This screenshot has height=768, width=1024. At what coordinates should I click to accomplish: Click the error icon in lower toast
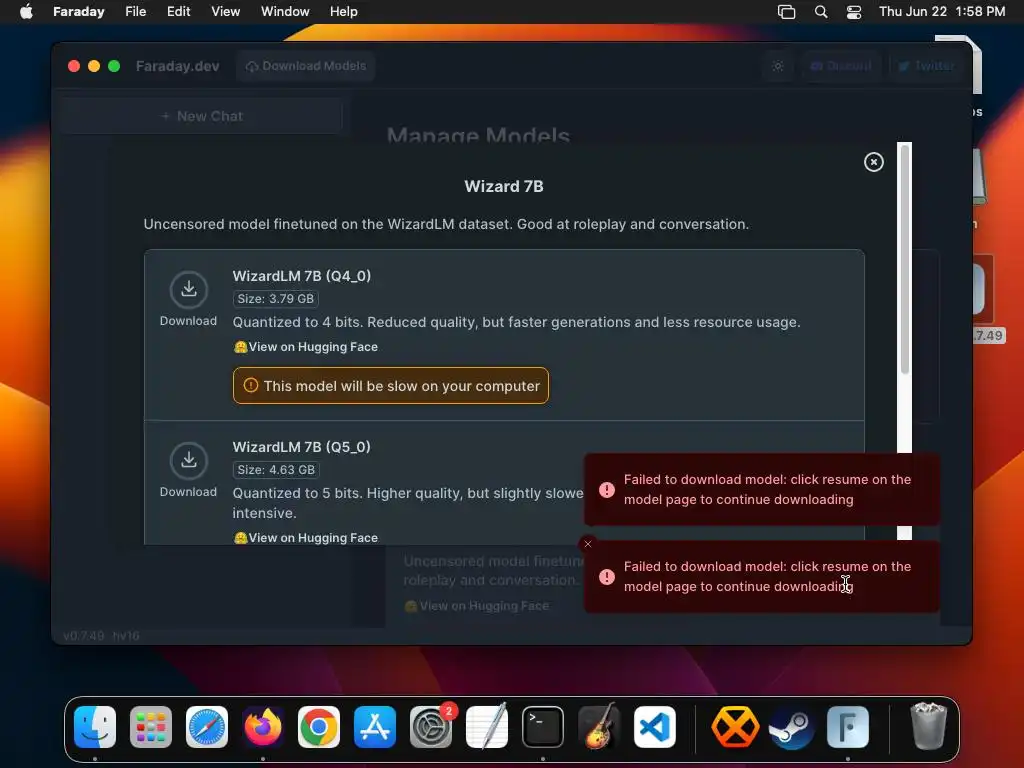[x=607, y=577]
